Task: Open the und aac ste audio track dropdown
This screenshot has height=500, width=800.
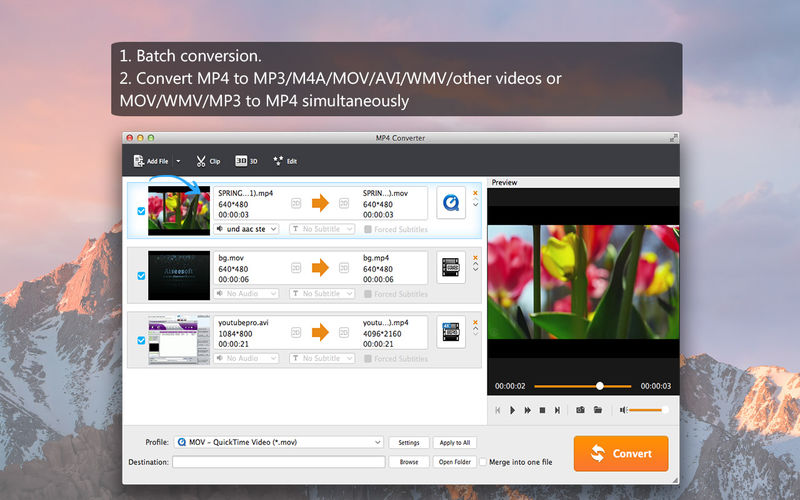Action: [x=246, y=229]
